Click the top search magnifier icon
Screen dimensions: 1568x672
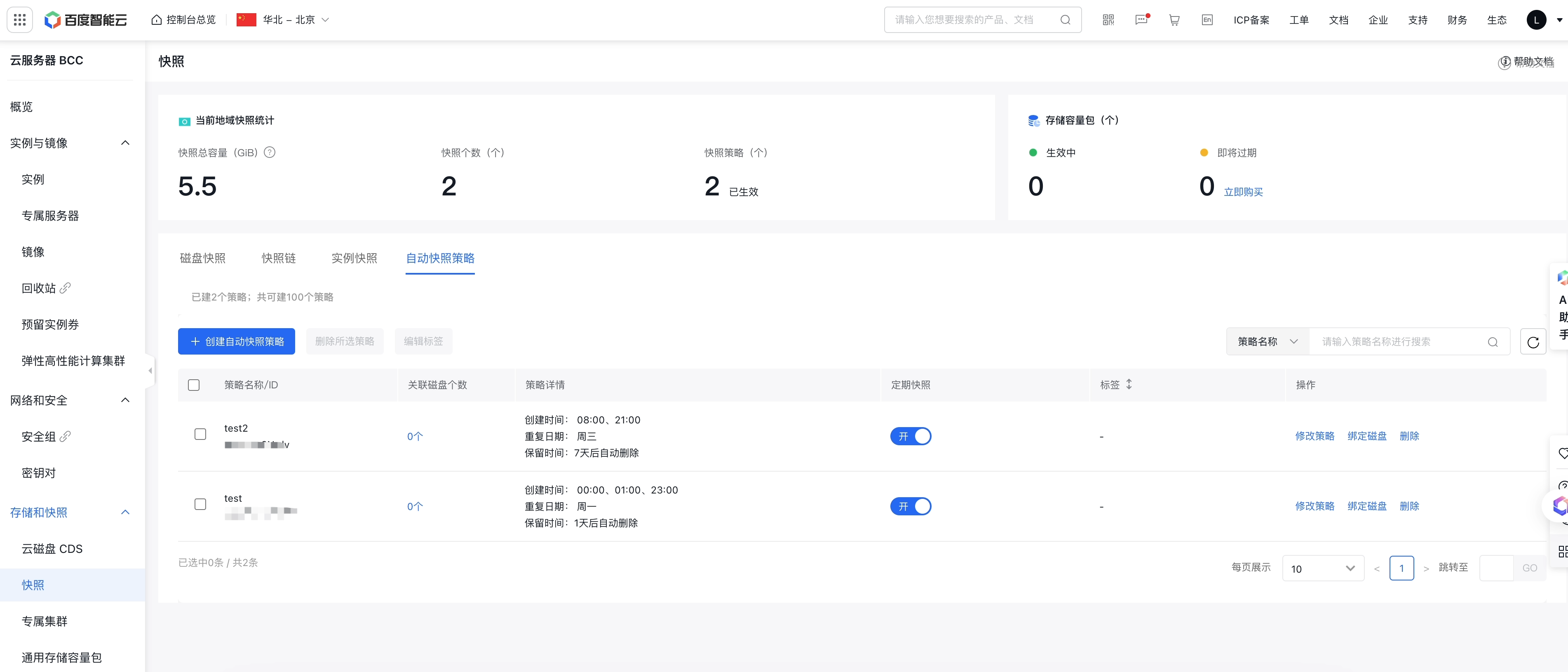[1065, 20]
